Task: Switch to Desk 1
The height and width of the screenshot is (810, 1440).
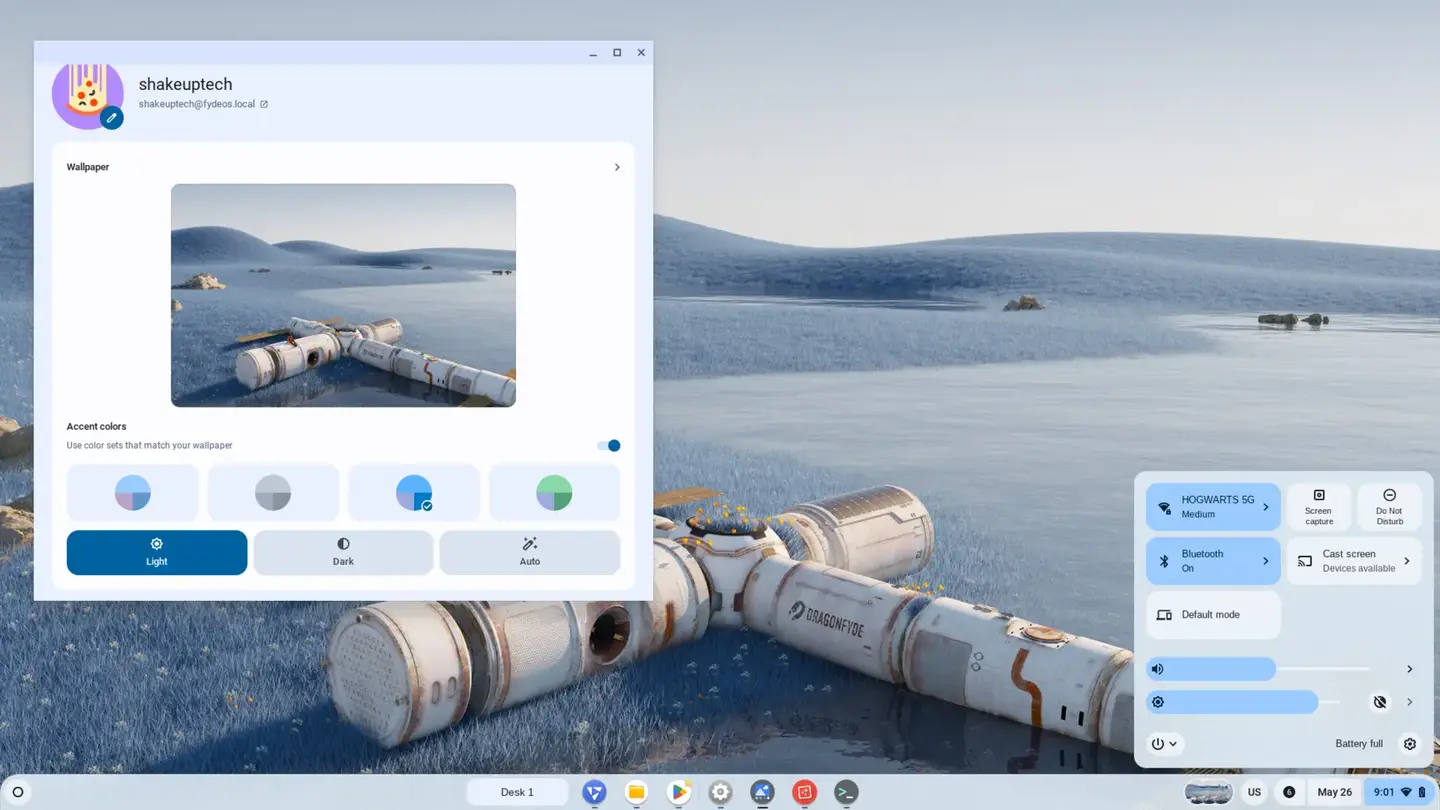Action: pos(517,791)
